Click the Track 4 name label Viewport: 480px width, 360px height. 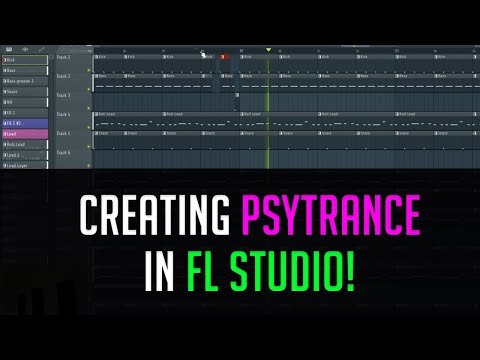point(63,114)
